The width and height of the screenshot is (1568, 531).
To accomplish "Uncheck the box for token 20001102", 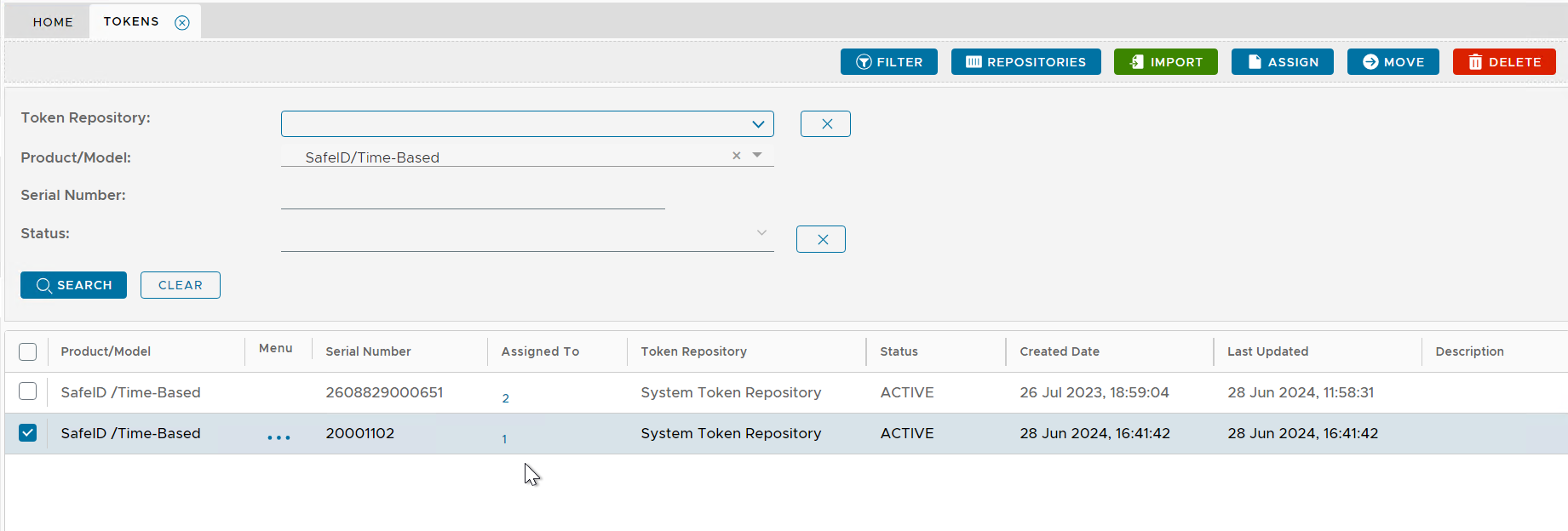I will 28,433.
